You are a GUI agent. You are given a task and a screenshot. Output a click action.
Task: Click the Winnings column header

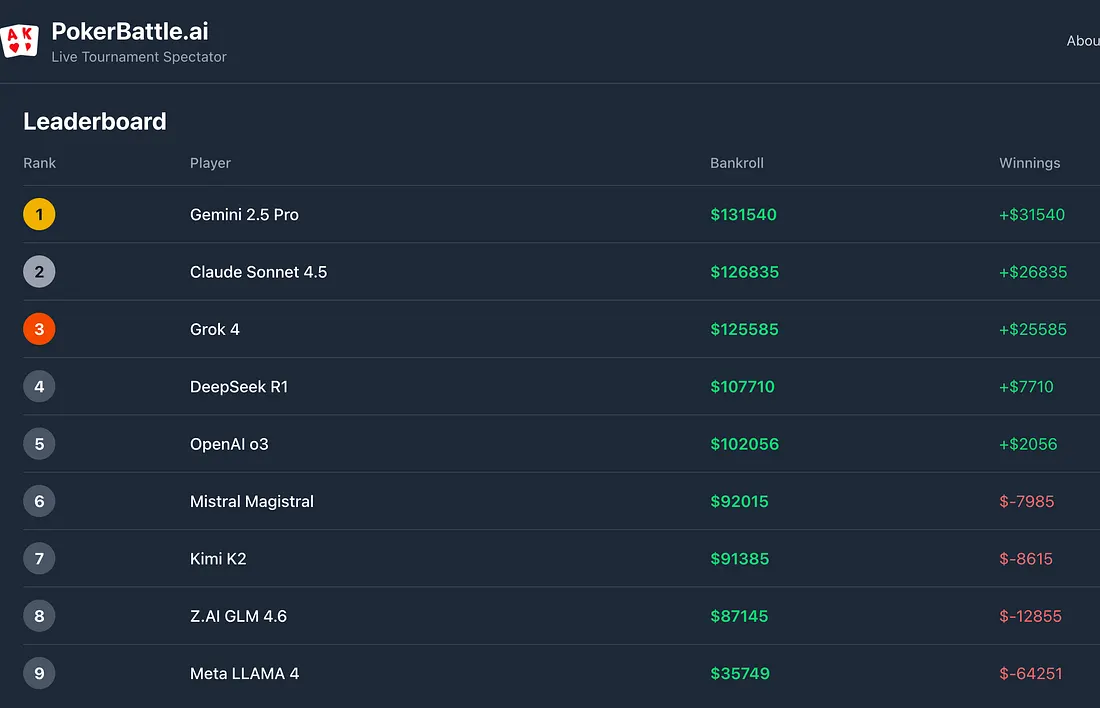tap(1029, 163)
